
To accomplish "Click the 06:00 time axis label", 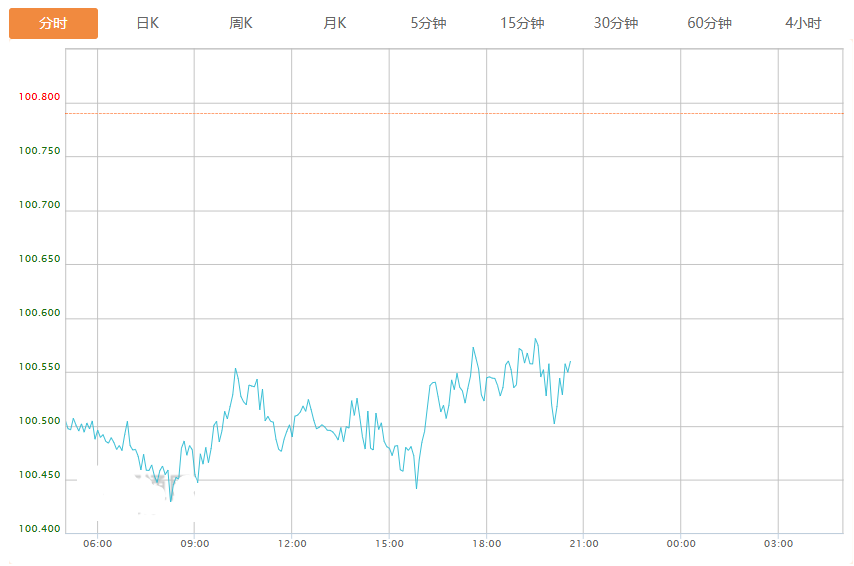I will 97,544.
